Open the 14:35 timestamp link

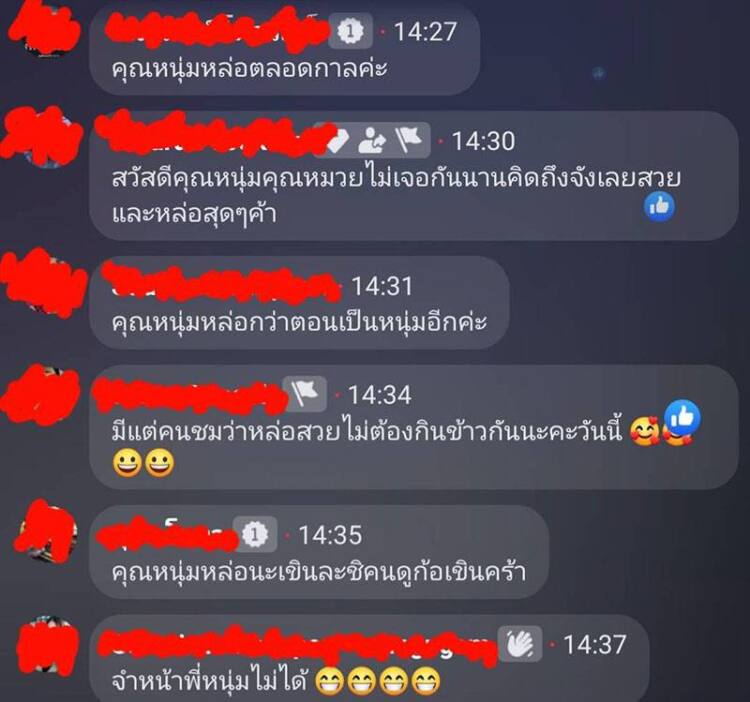[330, 535]
